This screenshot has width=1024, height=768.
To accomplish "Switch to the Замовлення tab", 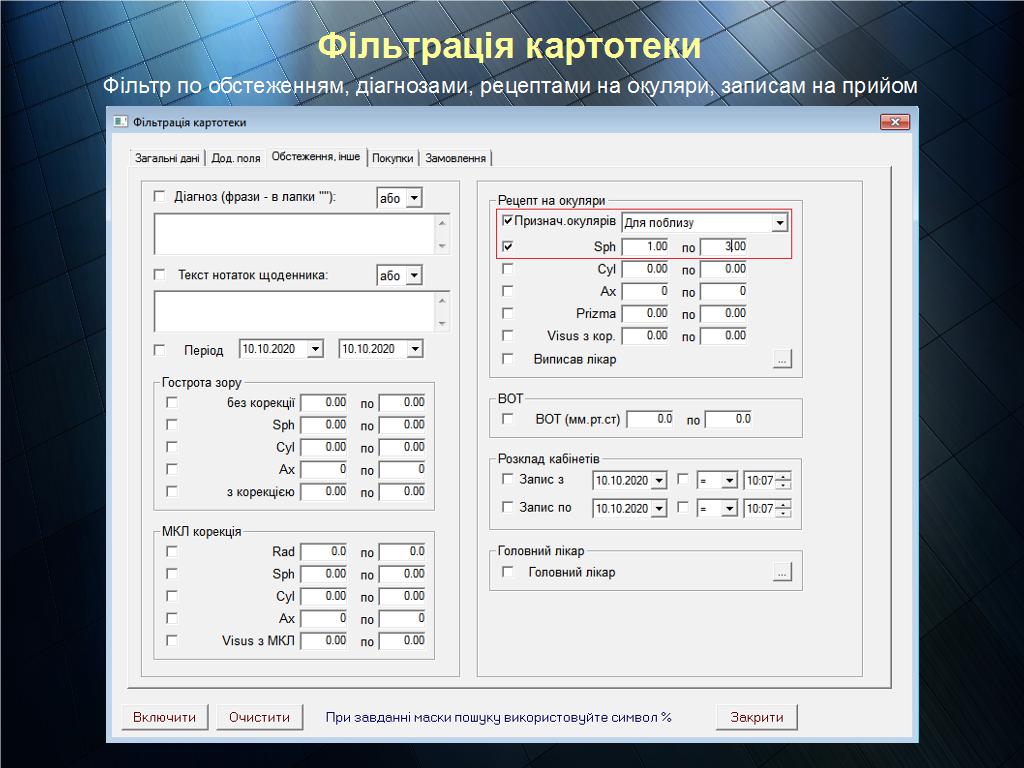I will click(x=456, y=158).
